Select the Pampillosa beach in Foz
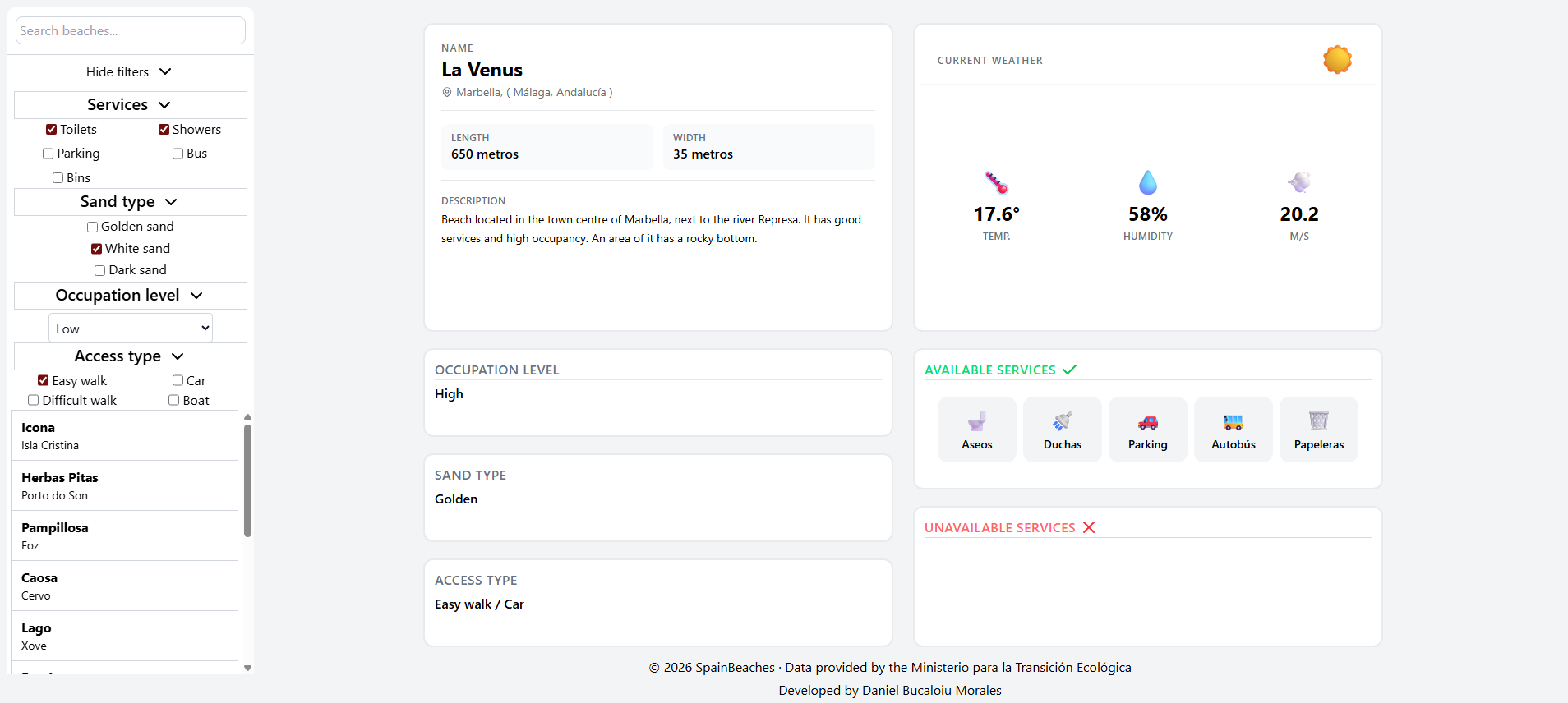 [x=124, y=535]
